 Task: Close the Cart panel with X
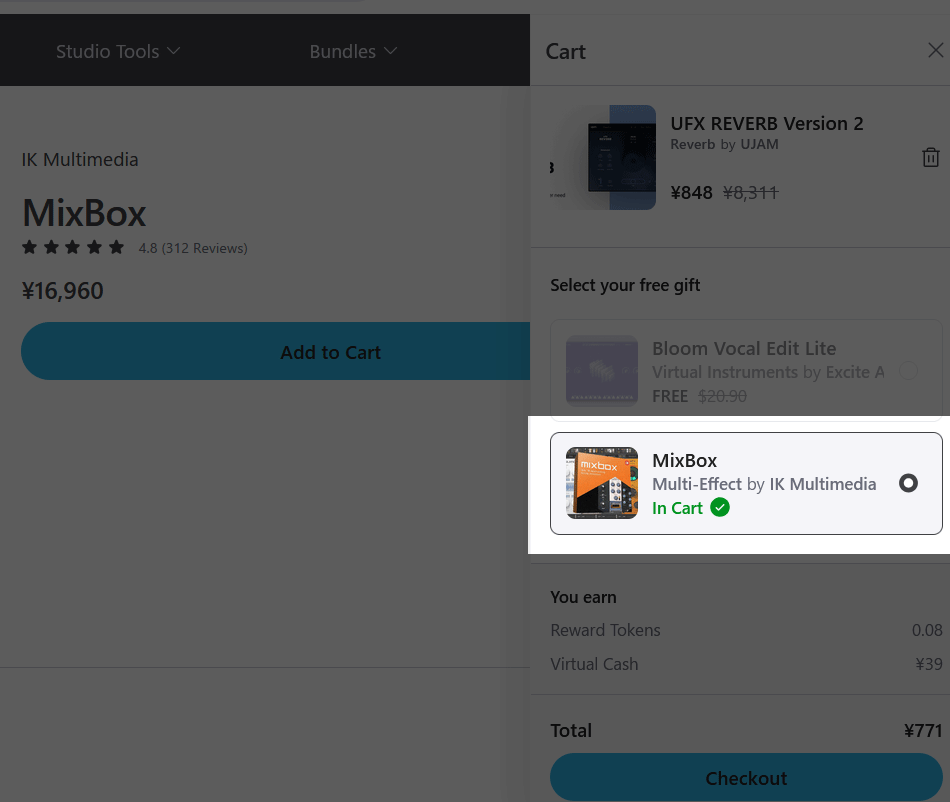(x=935, y=51)
